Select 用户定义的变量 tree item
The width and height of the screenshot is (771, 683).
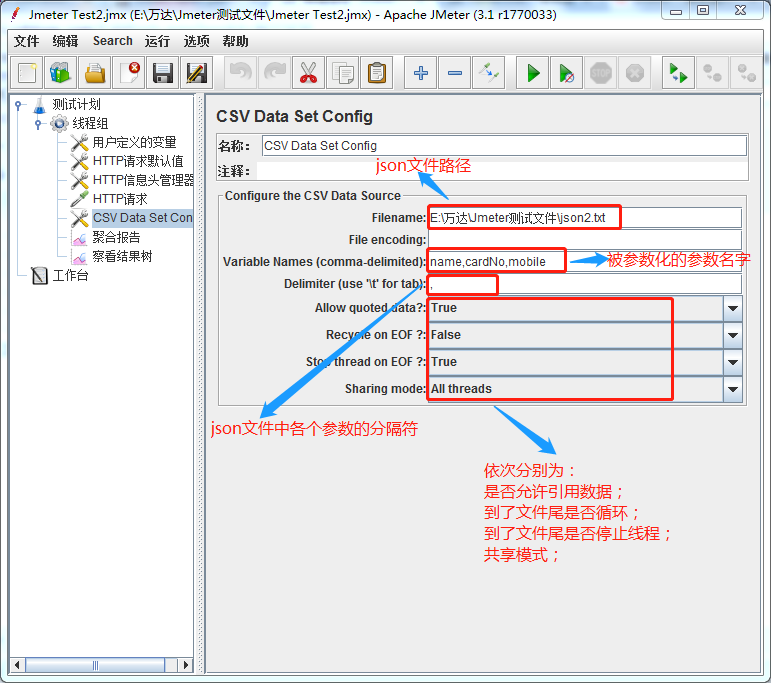(134, 143)
